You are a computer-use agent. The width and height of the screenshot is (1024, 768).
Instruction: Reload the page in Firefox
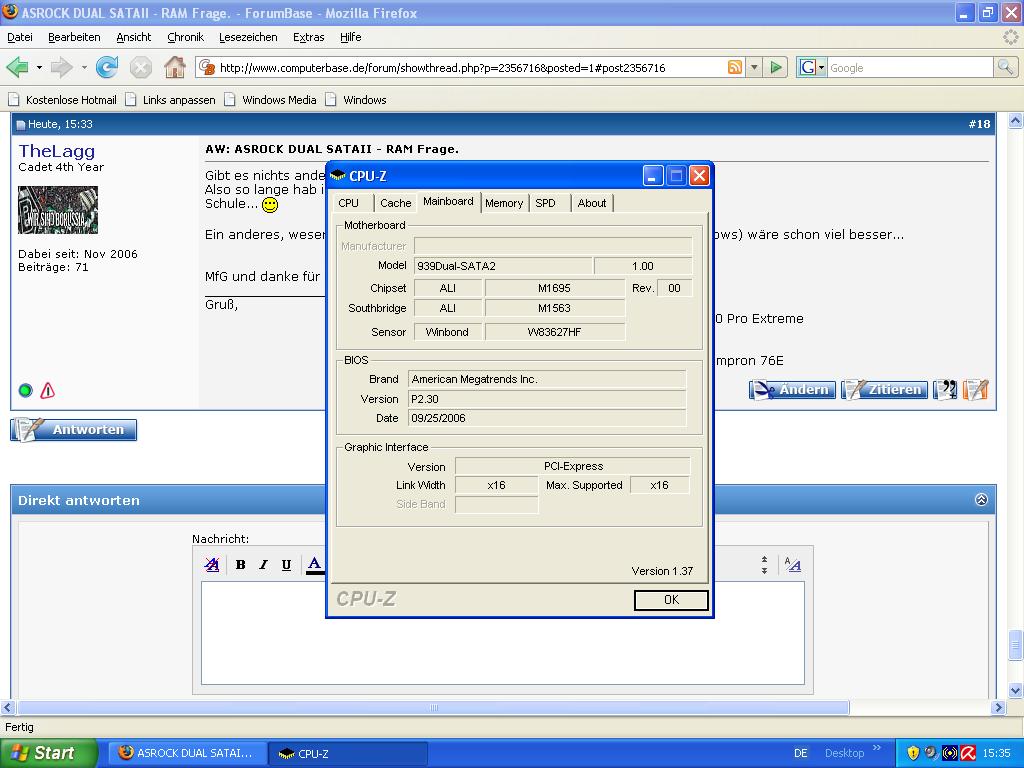[x=106, y=67]
